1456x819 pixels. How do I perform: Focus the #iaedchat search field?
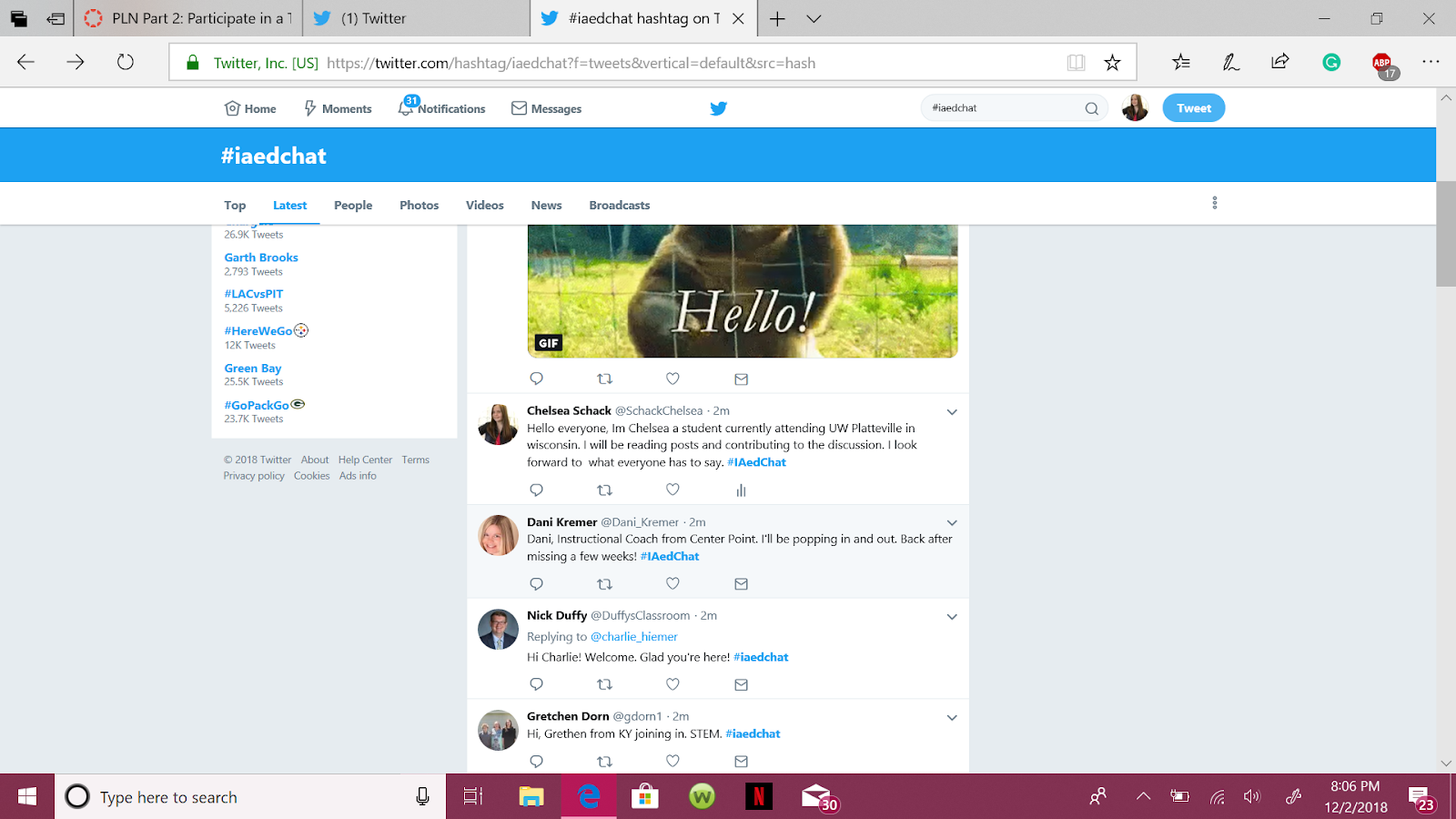click(1001, 107)
